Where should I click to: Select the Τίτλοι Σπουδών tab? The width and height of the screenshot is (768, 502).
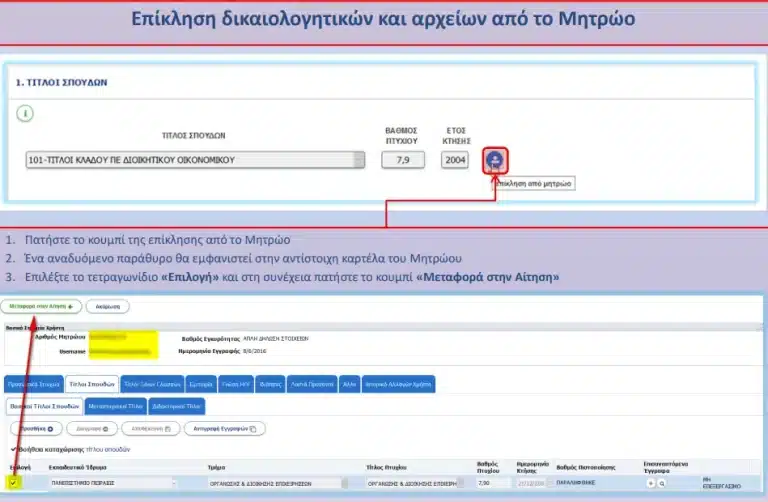[x=92, y=384]
